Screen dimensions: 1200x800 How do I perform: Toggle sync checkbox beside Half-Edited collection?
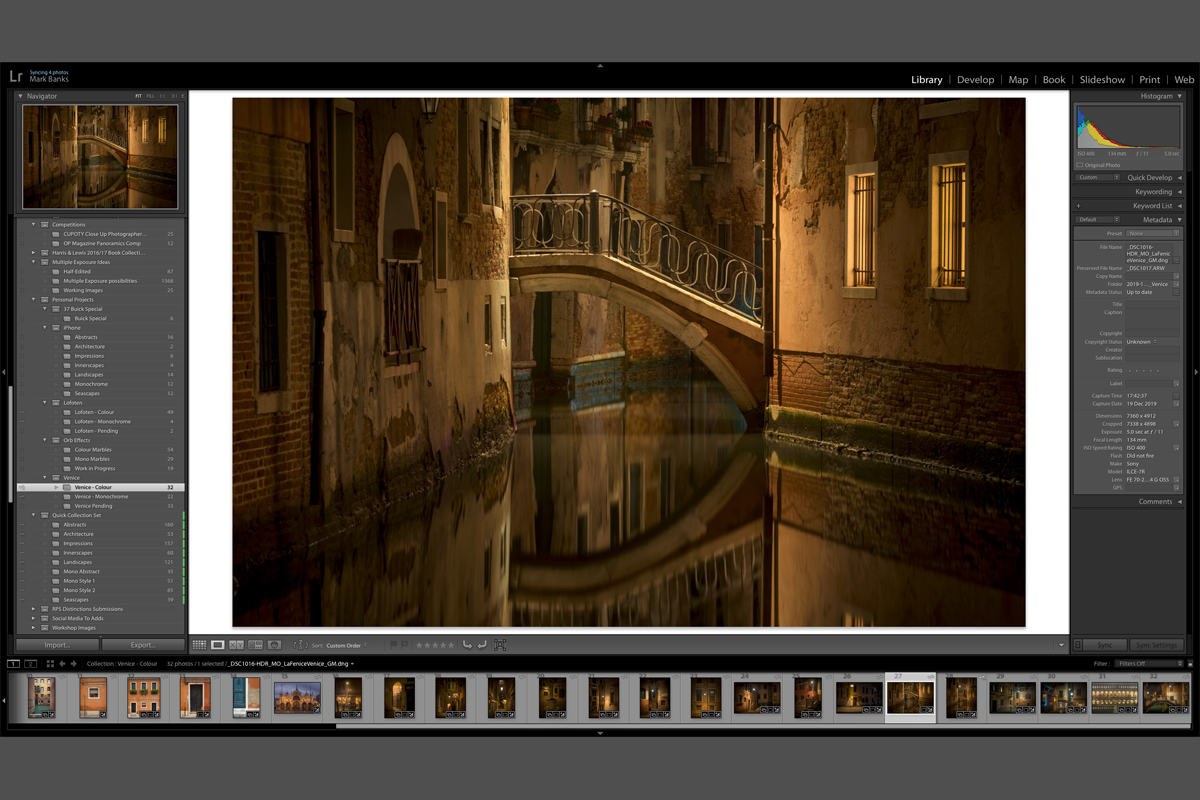pyautogui.click(x=21, y=271)
